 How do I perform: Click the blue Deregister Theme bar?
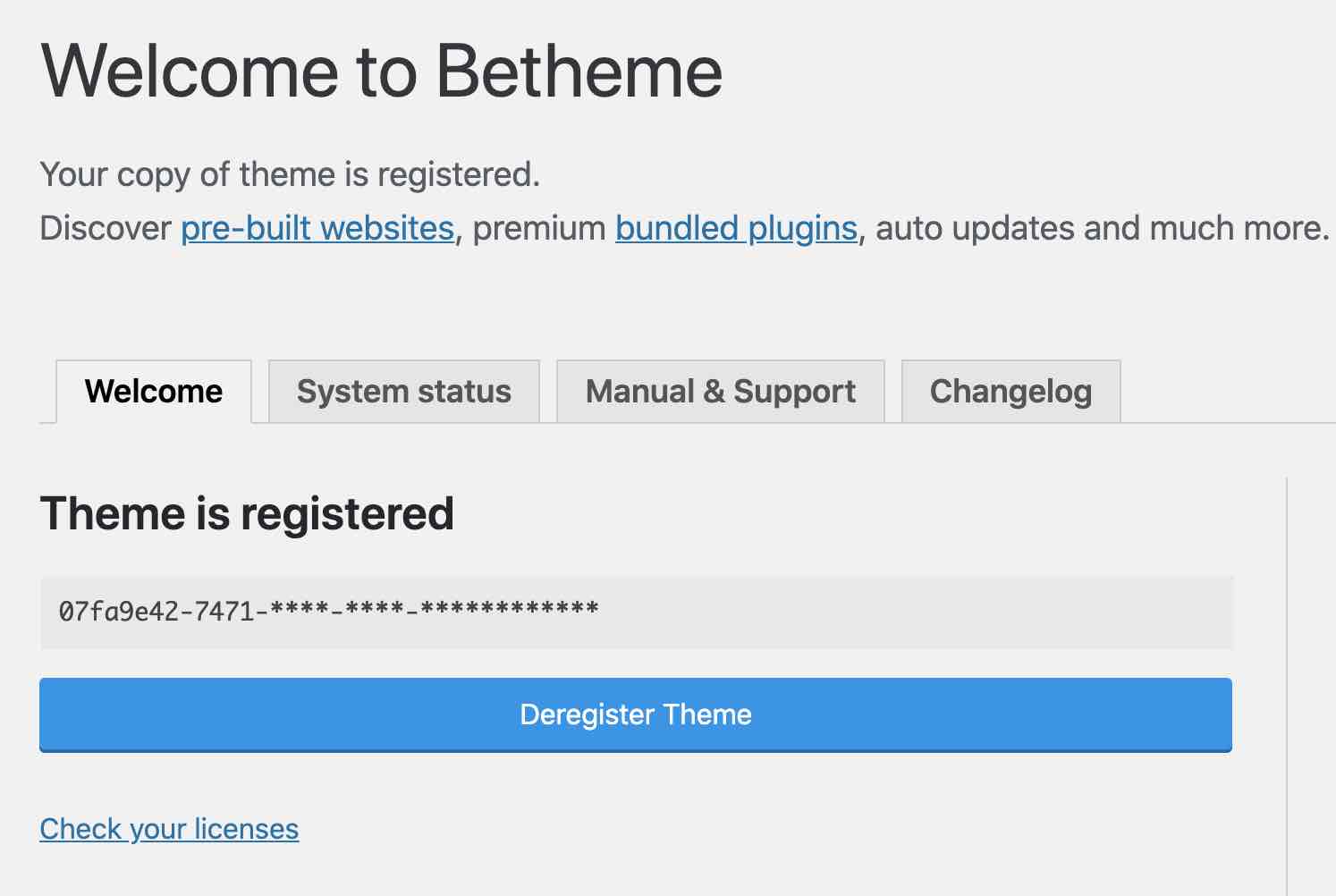[x=636, y=714]
